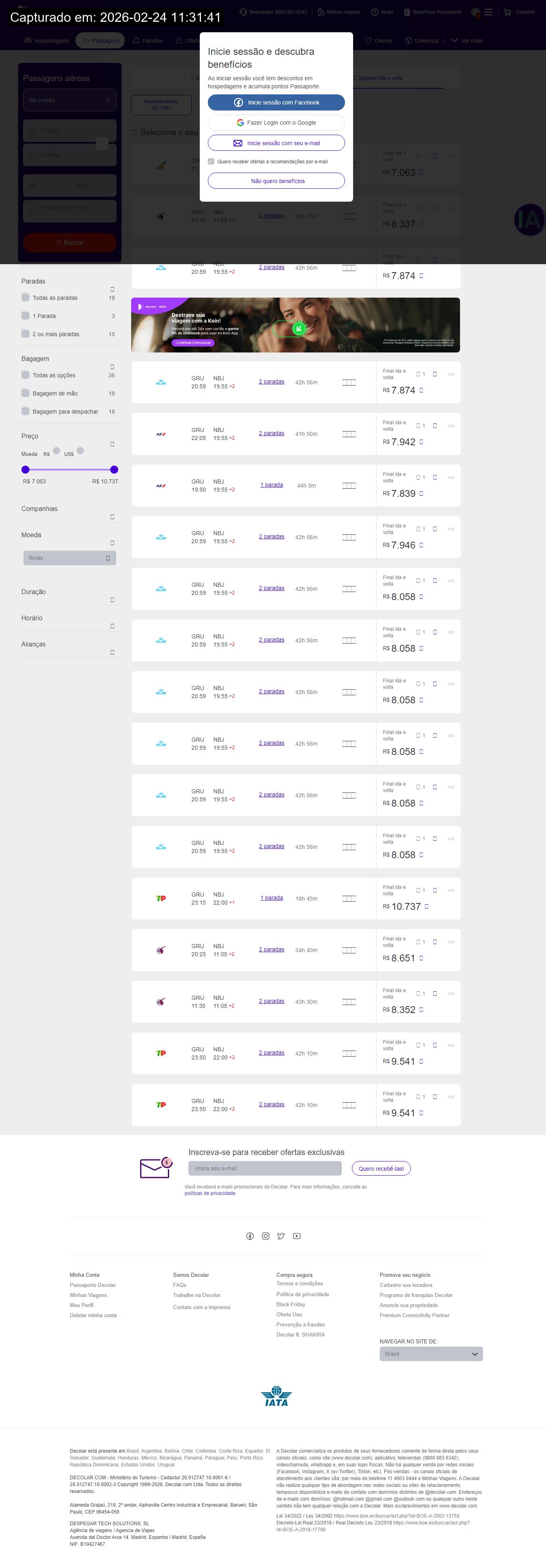546x1568 pixels.
Task: Open the Instagram icon in the footer
Action: click(266, 1236)
